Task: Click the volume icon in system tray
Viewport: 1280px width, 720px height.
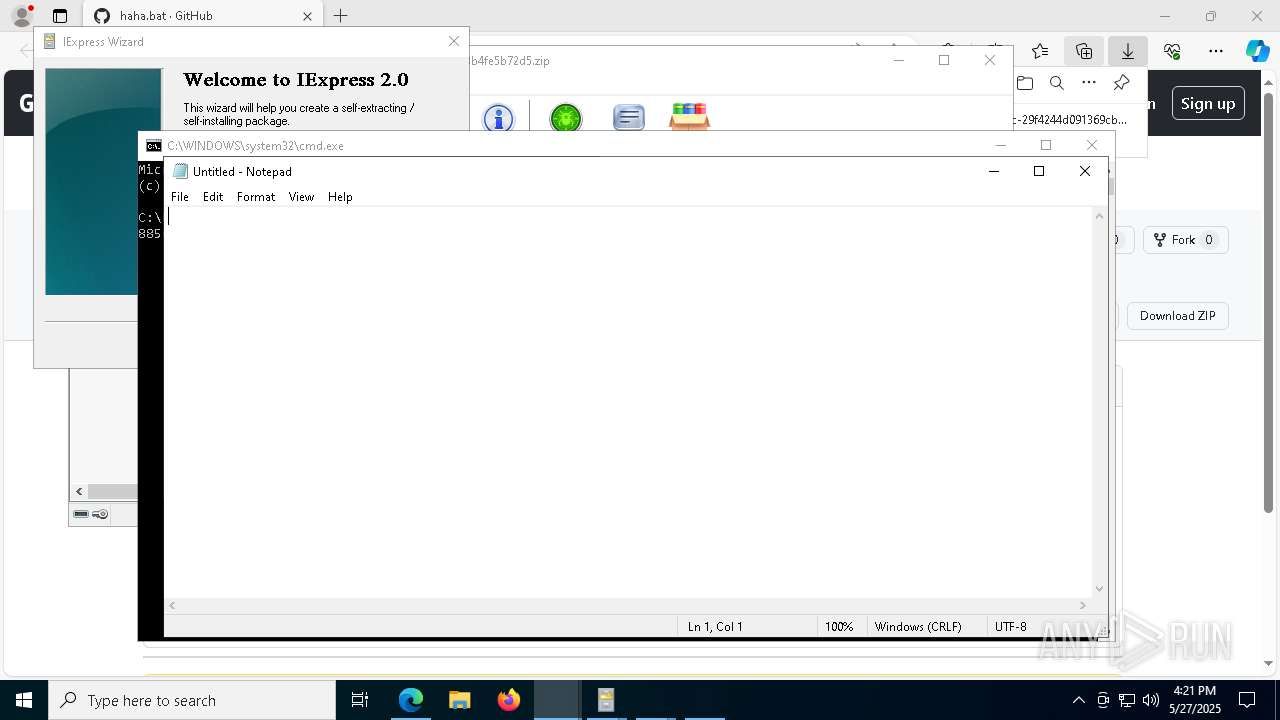Action: pyautogui.click(x=1151, y=700)
